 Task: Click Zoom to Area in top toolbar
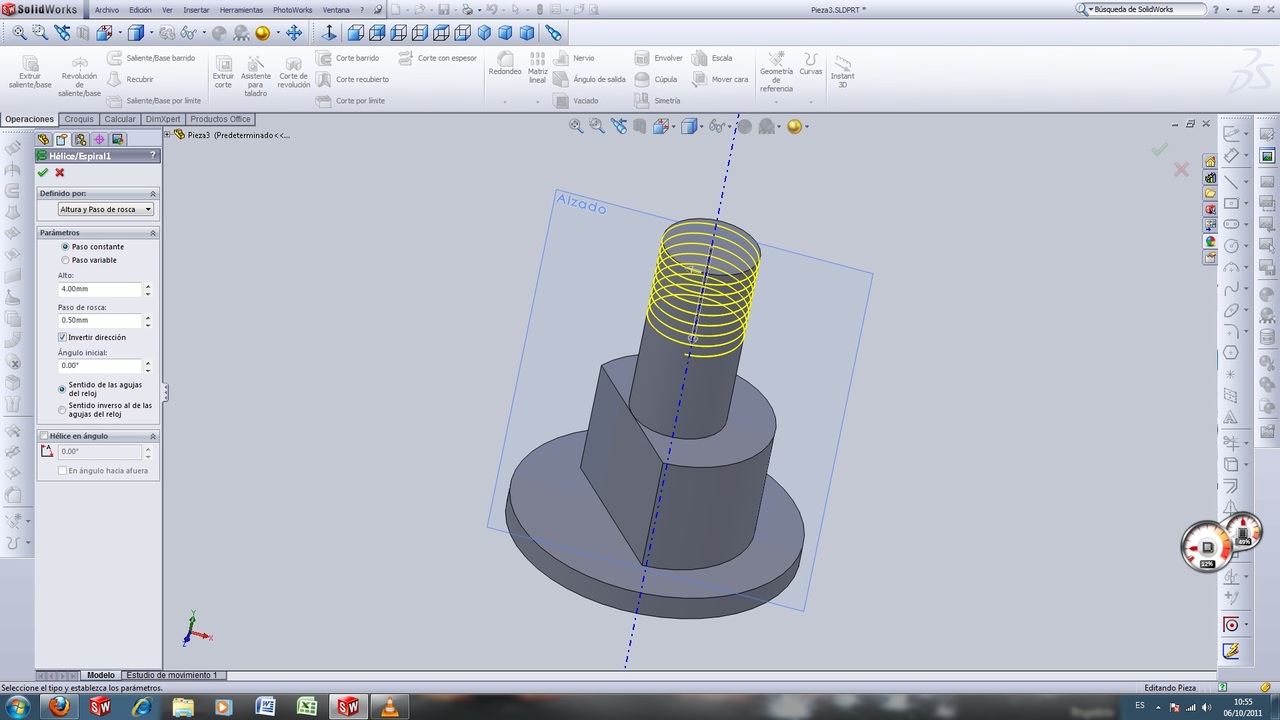(40, 33)
